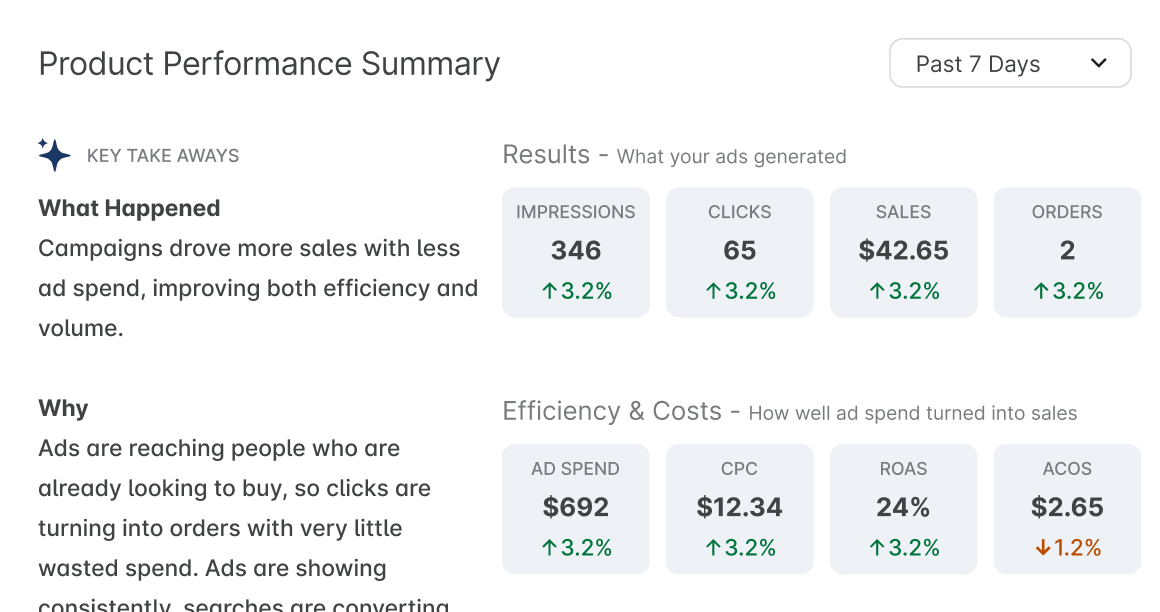Click the chevron arrow inside the date selector

[1097, 63]
